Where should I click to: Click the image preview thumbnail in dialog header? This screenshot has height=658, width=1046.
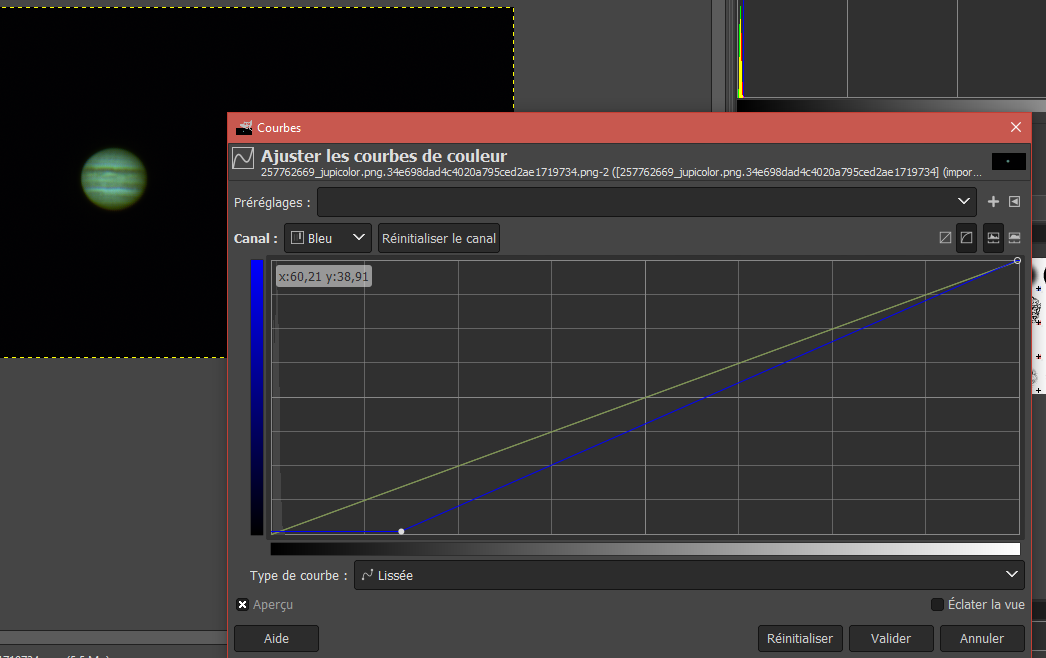[x=1009, y=161]
